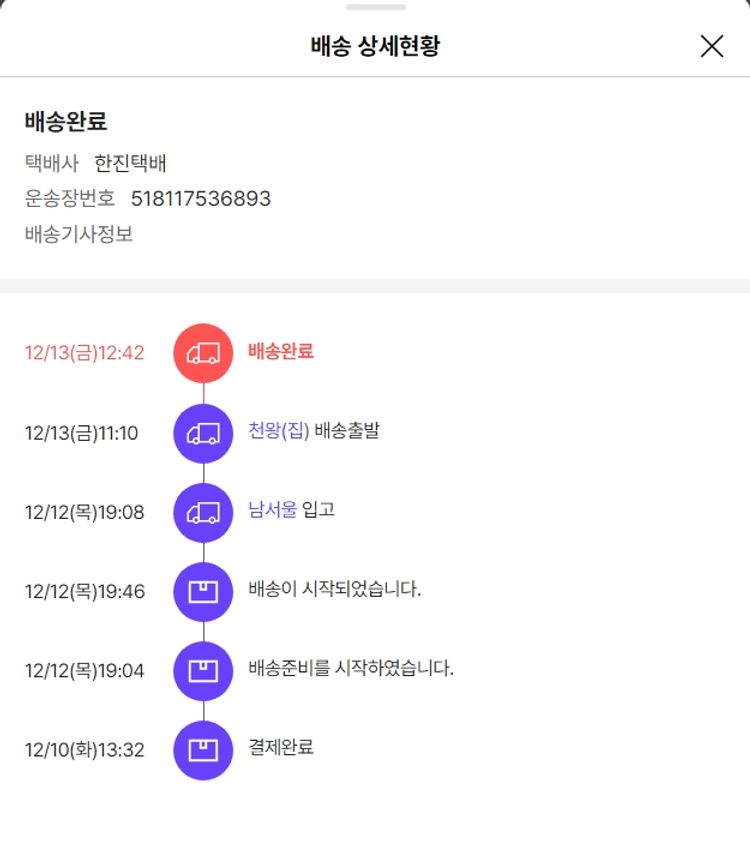Click the 배송 상세현황 header title
Viewport: 750px width, 853px height.
coord(375,47)
